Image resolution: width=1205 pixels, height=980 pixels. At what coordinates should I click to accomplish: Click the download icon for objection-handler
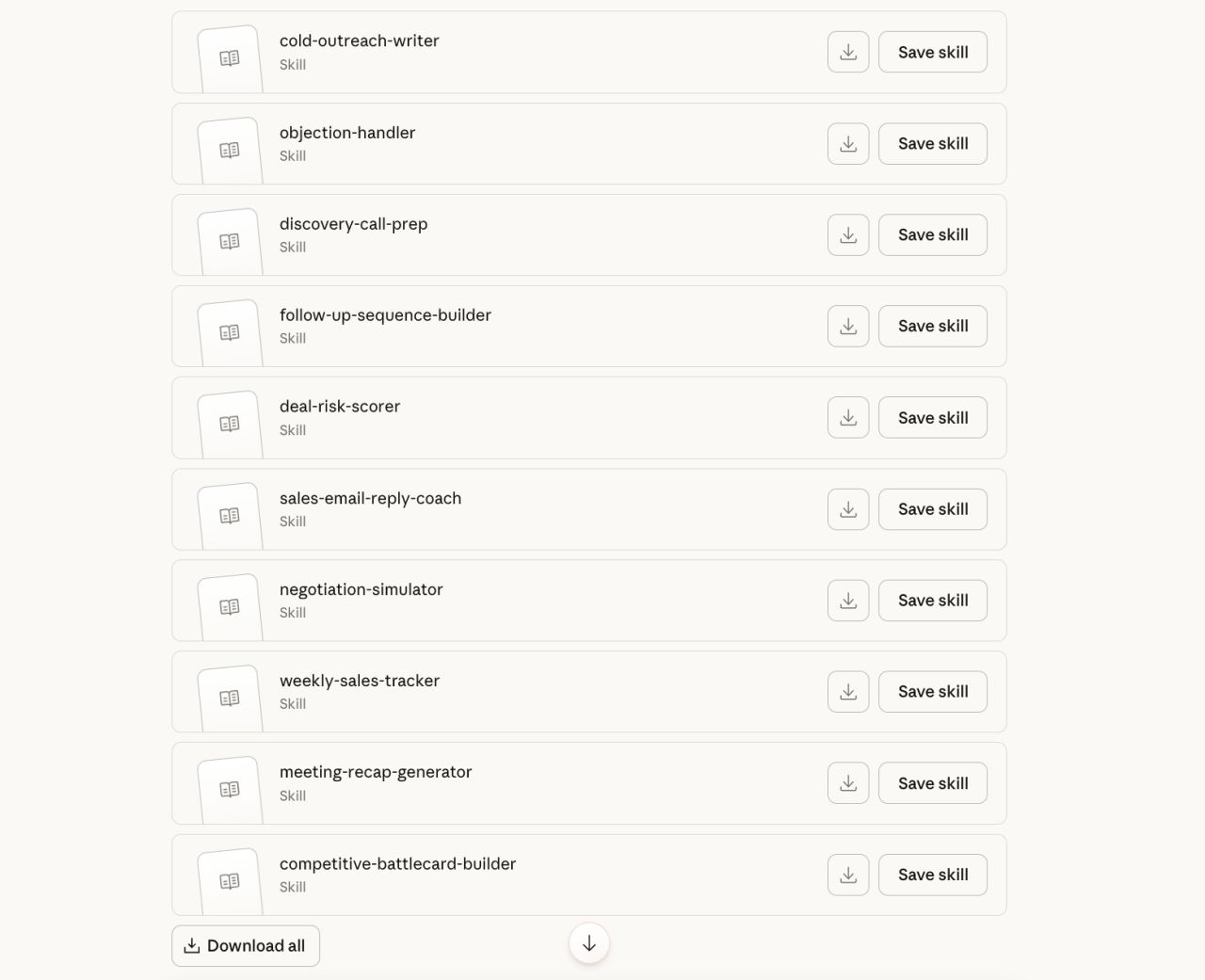[x=847, y=143]
